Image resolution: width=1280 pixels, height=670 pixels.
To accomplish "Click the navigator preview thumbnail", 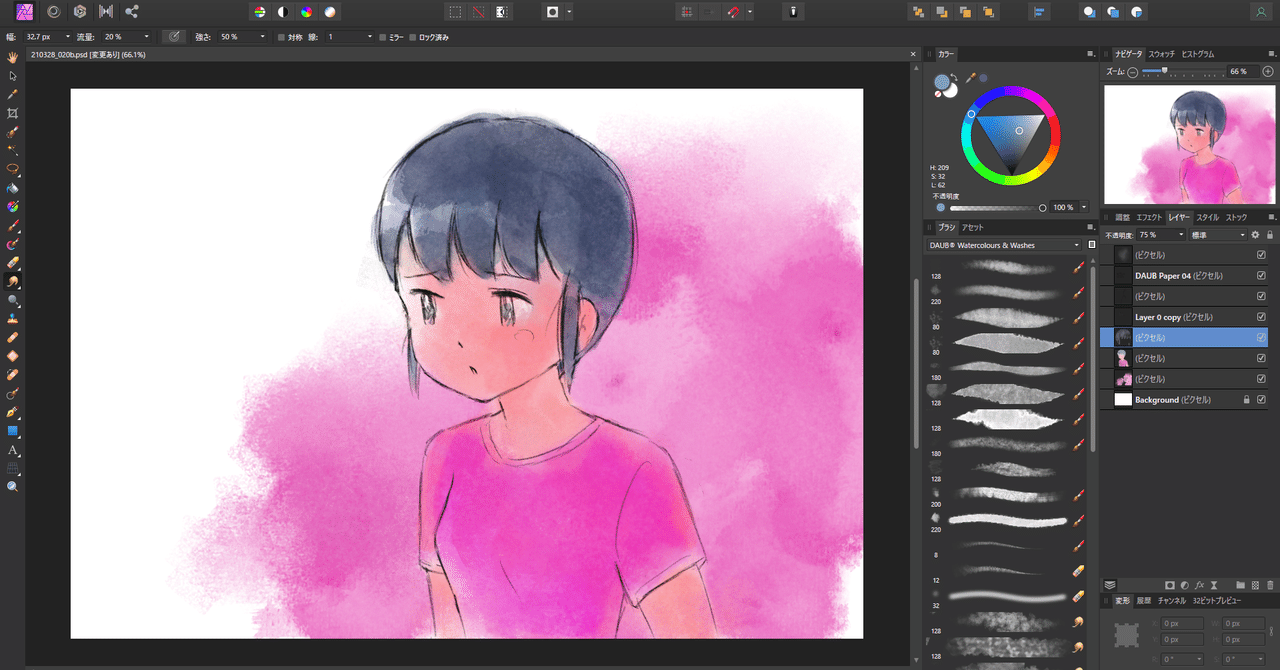I will tap(1186, 143).
